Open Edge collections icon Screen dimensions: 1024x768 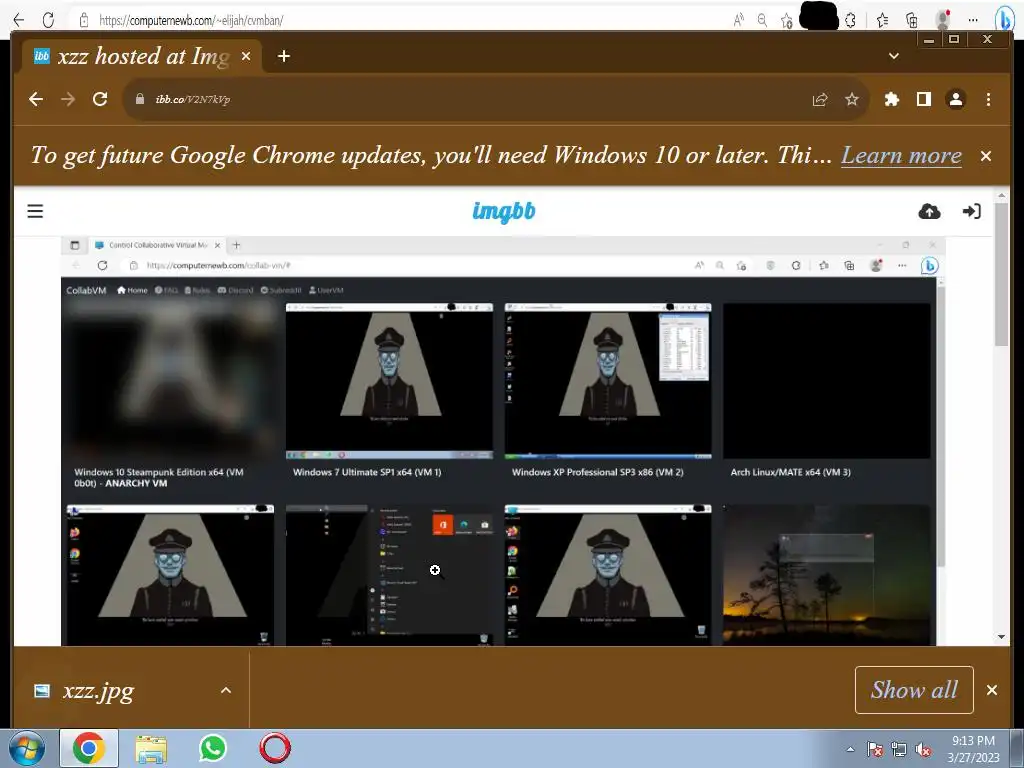click(912, 21)
